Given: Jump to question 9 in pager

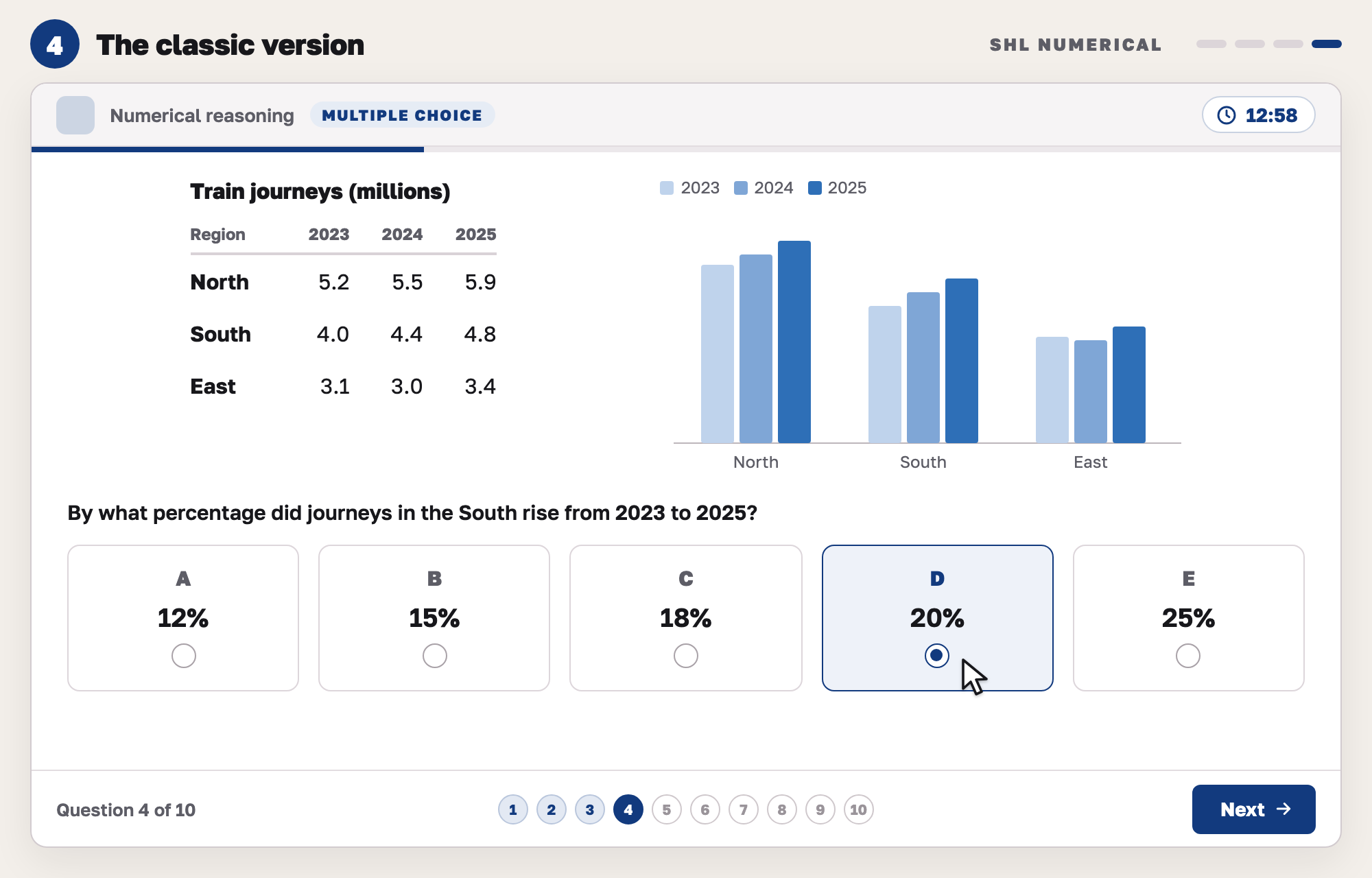Looking at the screenshot, I should (820, 809).
